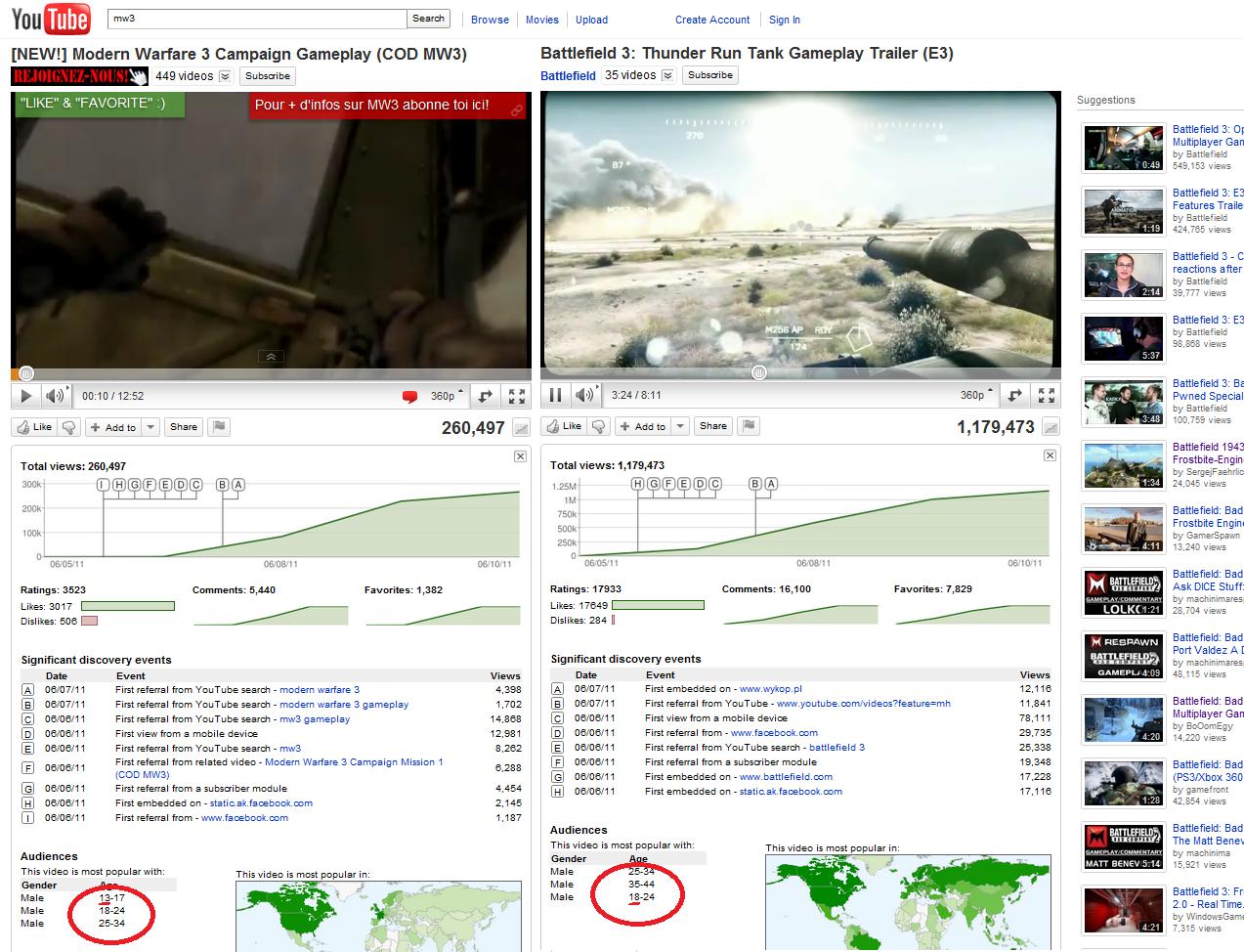Open www.battlefield.com embed link
1244x952 pixels.
(786, 776)
